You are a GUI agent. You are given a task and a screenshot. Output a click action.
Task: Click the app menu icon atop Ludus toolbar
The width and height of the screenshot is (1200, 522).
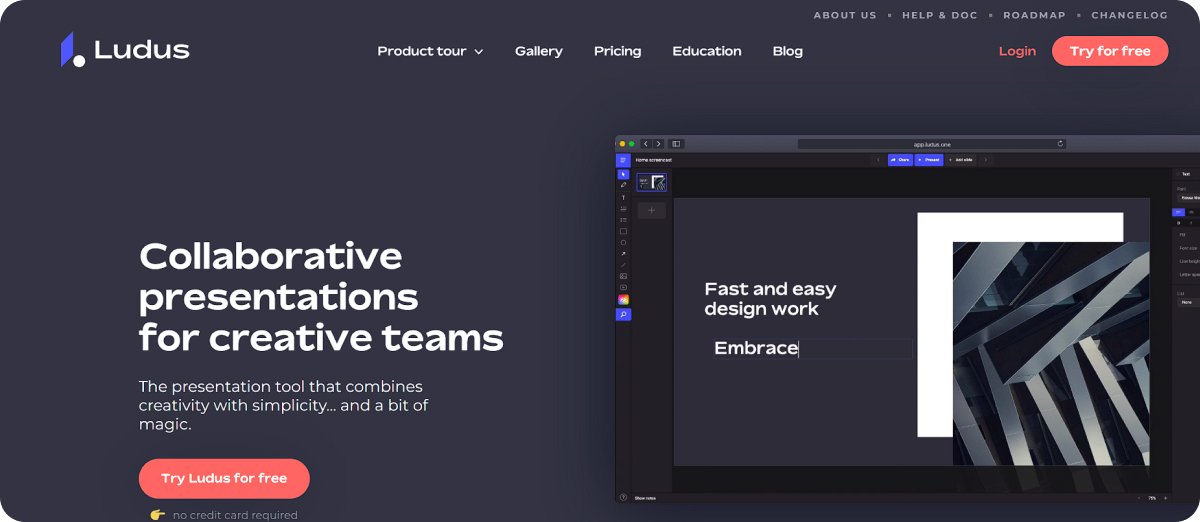pyautogui.click(x=623, y=160)
